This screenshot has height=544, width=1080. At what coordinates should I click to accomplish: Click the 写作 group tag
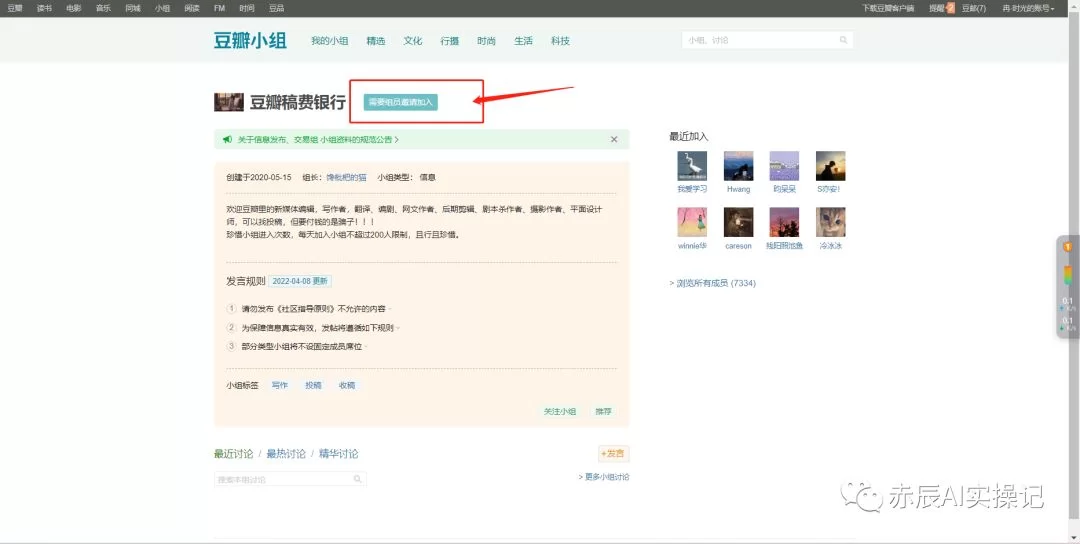[x=280, y=386]
